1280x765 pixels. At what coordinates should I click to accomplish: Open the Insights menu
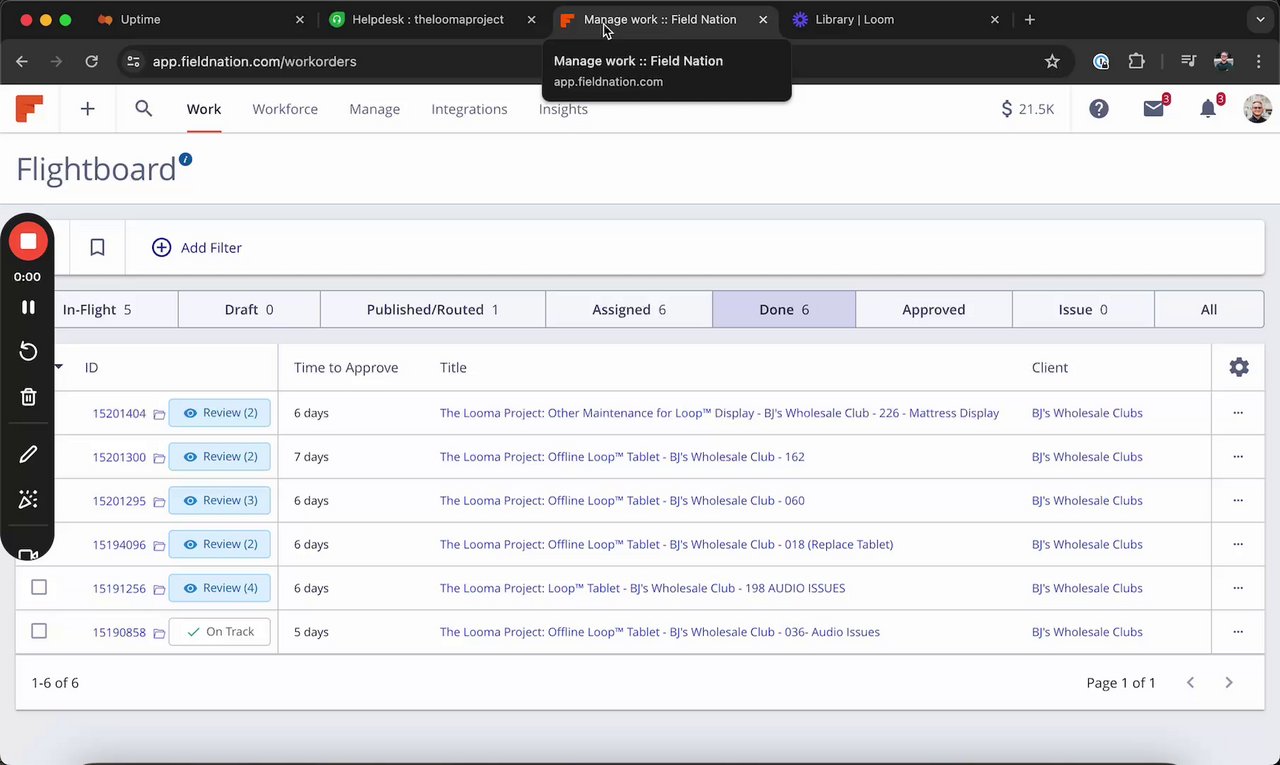(563, 109)
